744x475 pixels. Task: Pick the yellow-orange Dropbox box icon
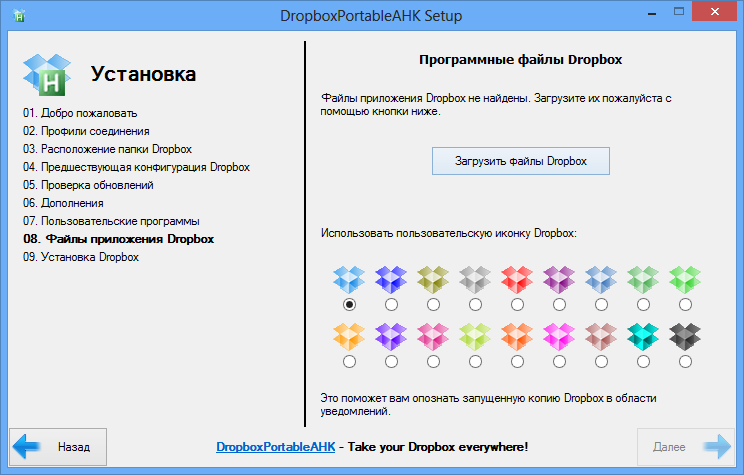coord(349,337)
